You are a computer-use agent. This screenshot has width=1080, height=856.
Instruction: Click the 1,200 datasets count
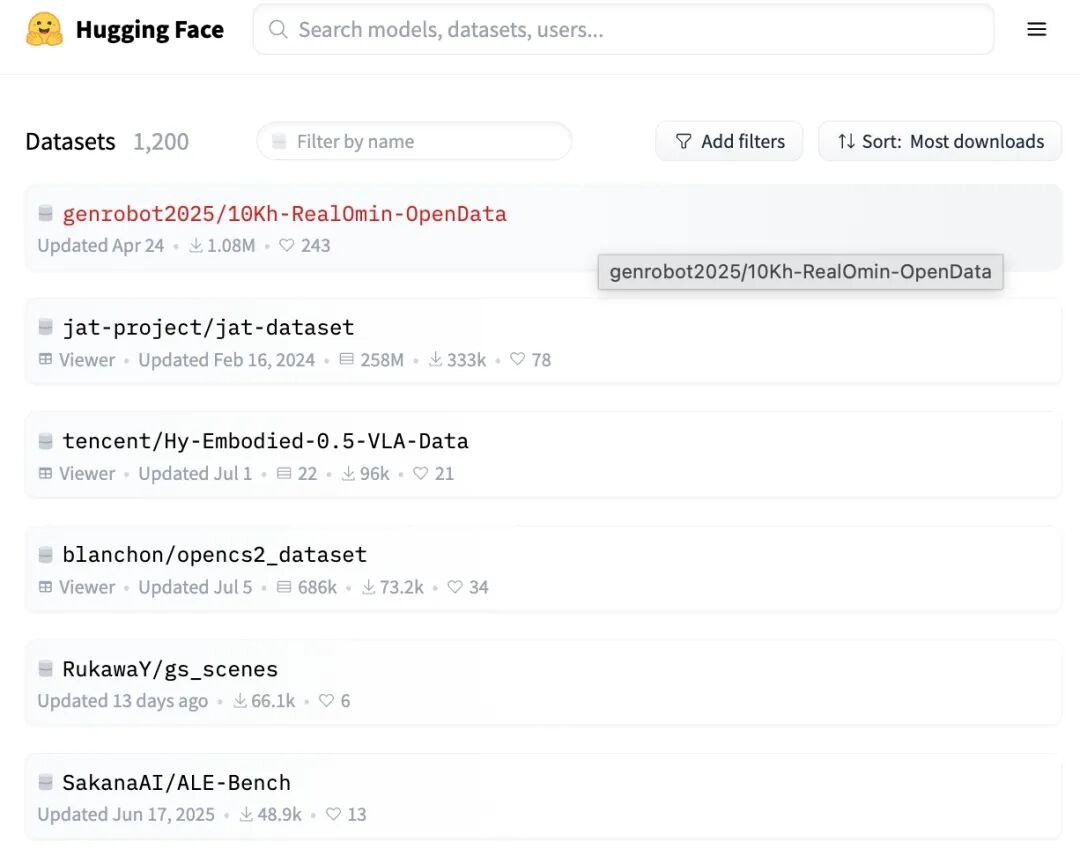160,141
